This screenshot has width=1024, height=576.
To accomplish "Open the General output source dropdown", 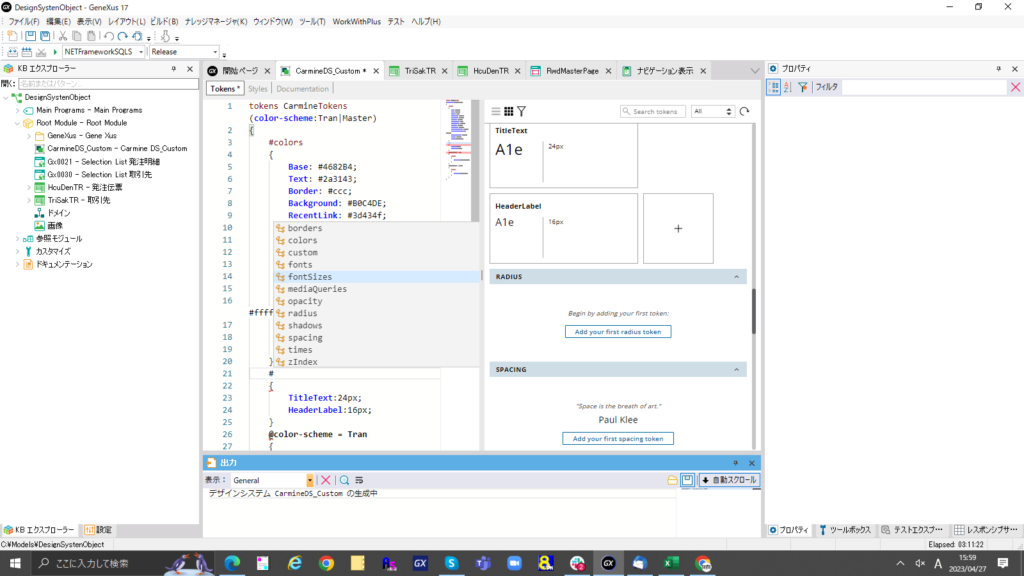I will pyautogui.click(x=310, y=480).
